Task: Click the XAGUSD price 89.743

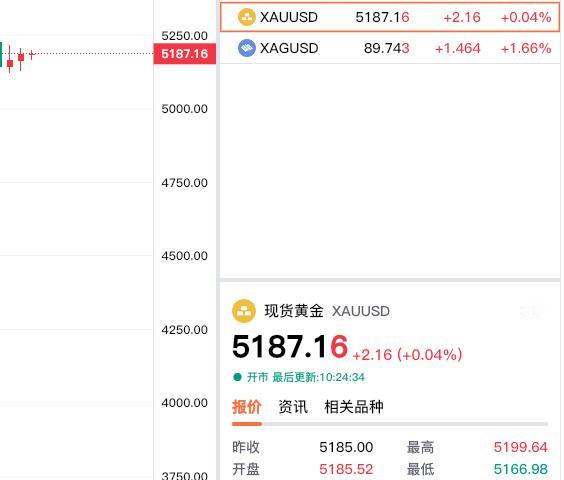Action: coord(387,48)
